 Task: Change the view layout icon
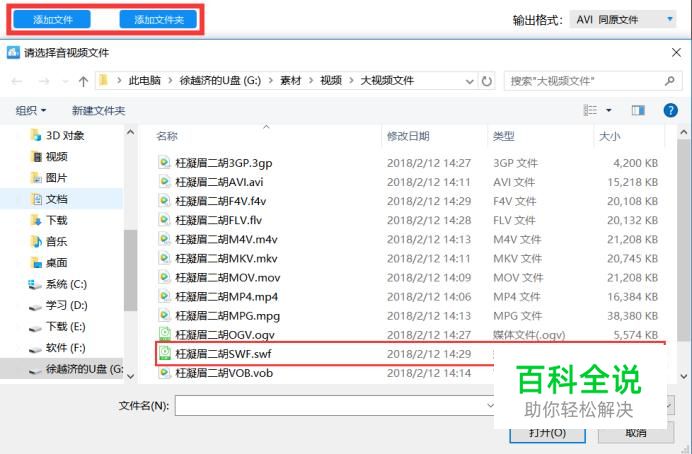[x=590, y=110]
